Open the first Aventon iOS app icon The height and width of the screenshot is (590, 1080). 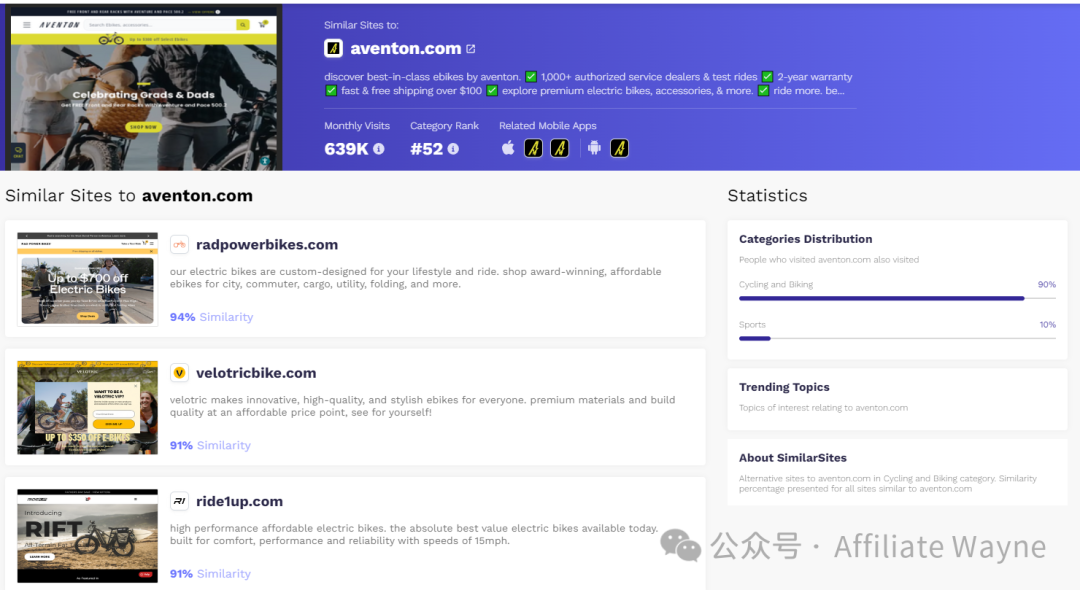534,148
